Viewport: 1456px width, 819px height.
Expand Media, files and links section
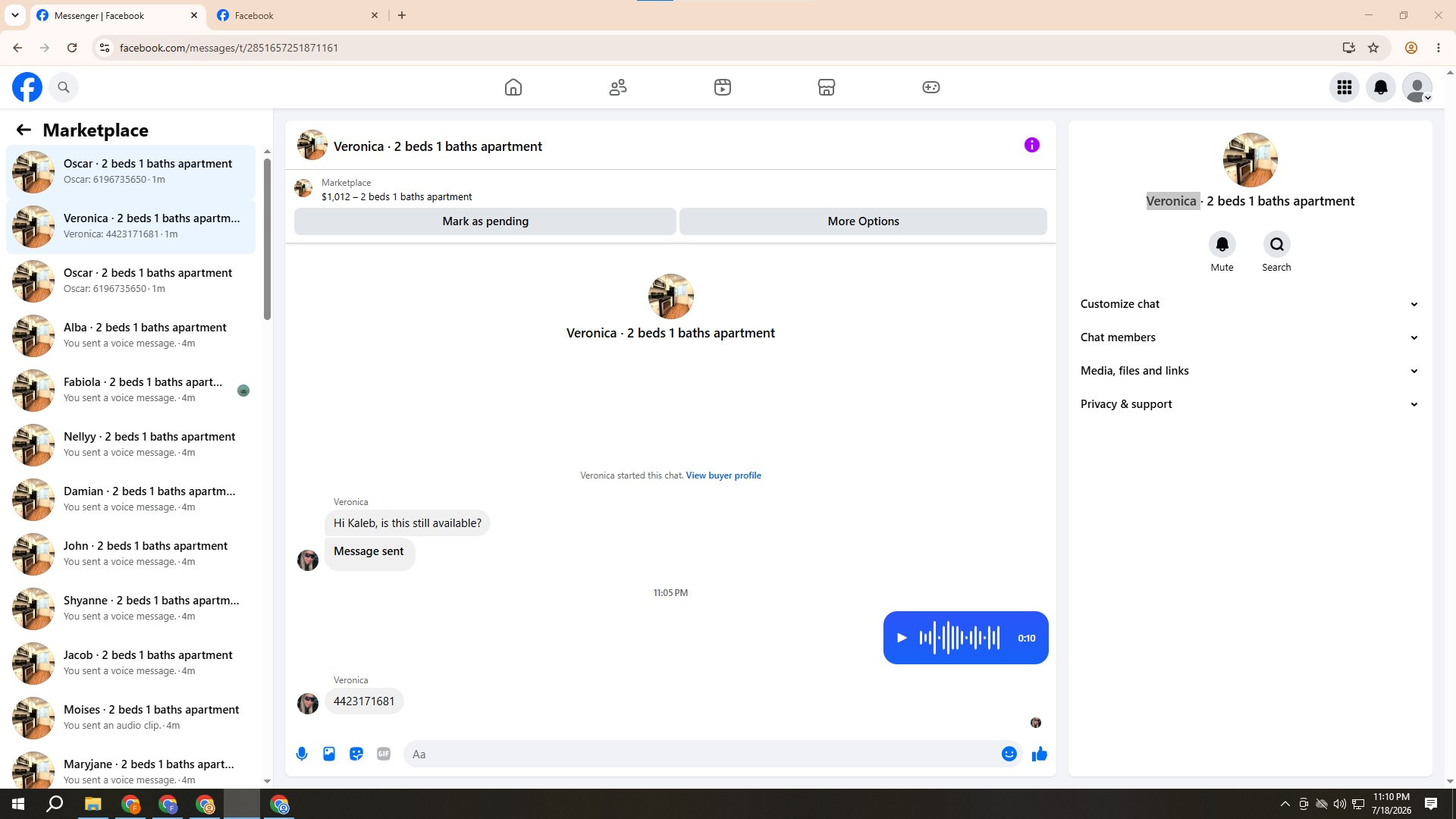click(x=1250, y=371)
